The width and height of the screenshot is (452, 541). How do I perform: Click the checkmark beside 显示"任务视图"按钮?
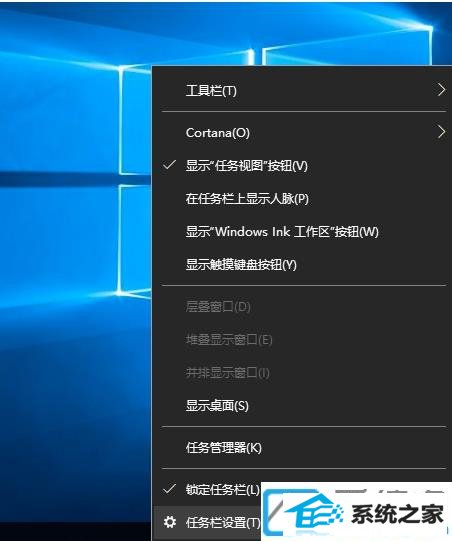tap(169, 165)
